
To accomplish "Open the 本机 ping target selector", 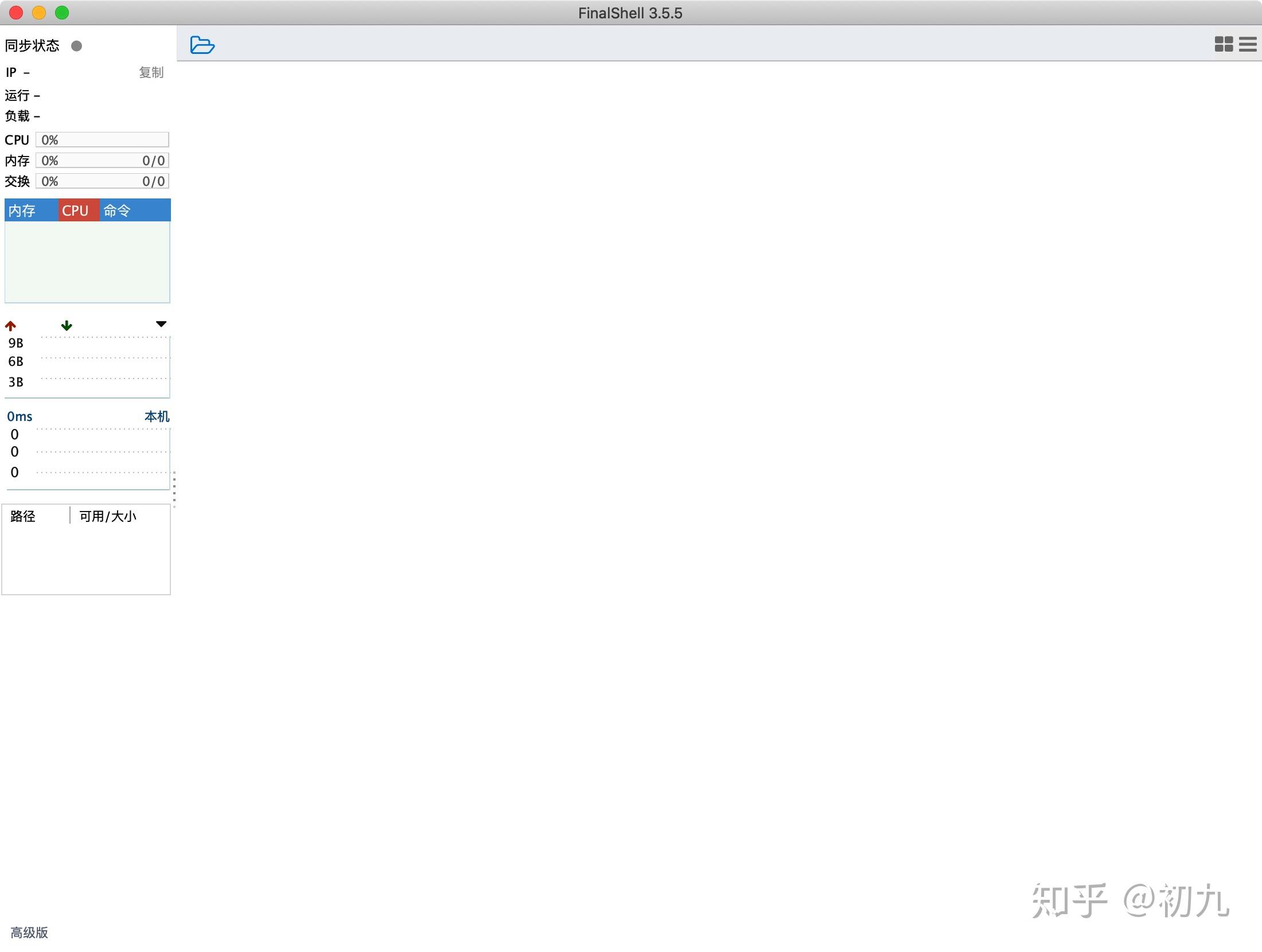I will pyautogui.click(x=156, y=416).
